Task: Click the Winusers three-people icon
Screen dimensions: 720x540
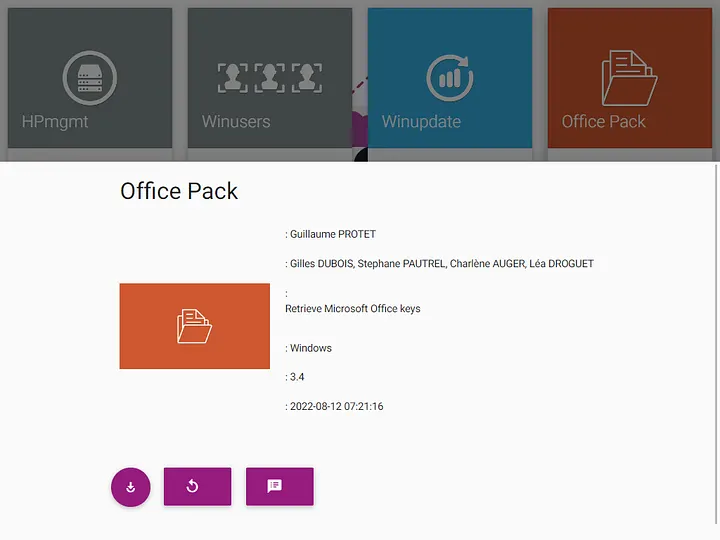Action: pyautogui.click(x=270, y=78)
